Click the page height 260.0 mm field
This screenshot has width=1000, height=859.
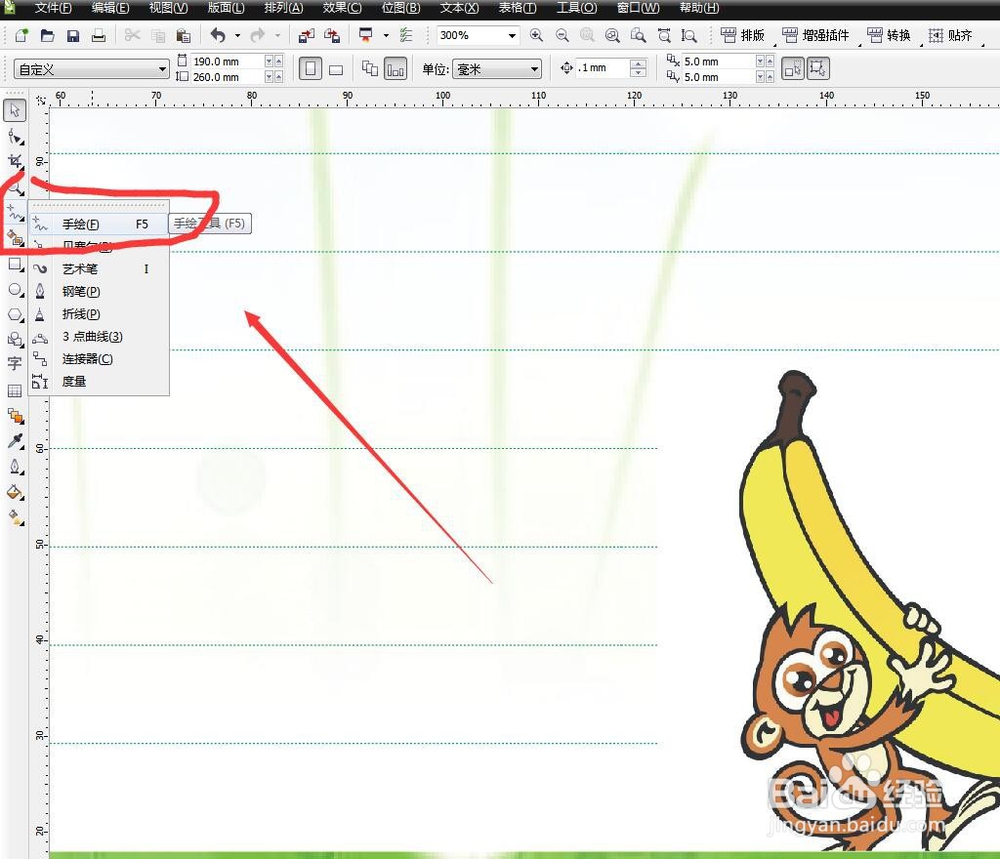point(226,77)
